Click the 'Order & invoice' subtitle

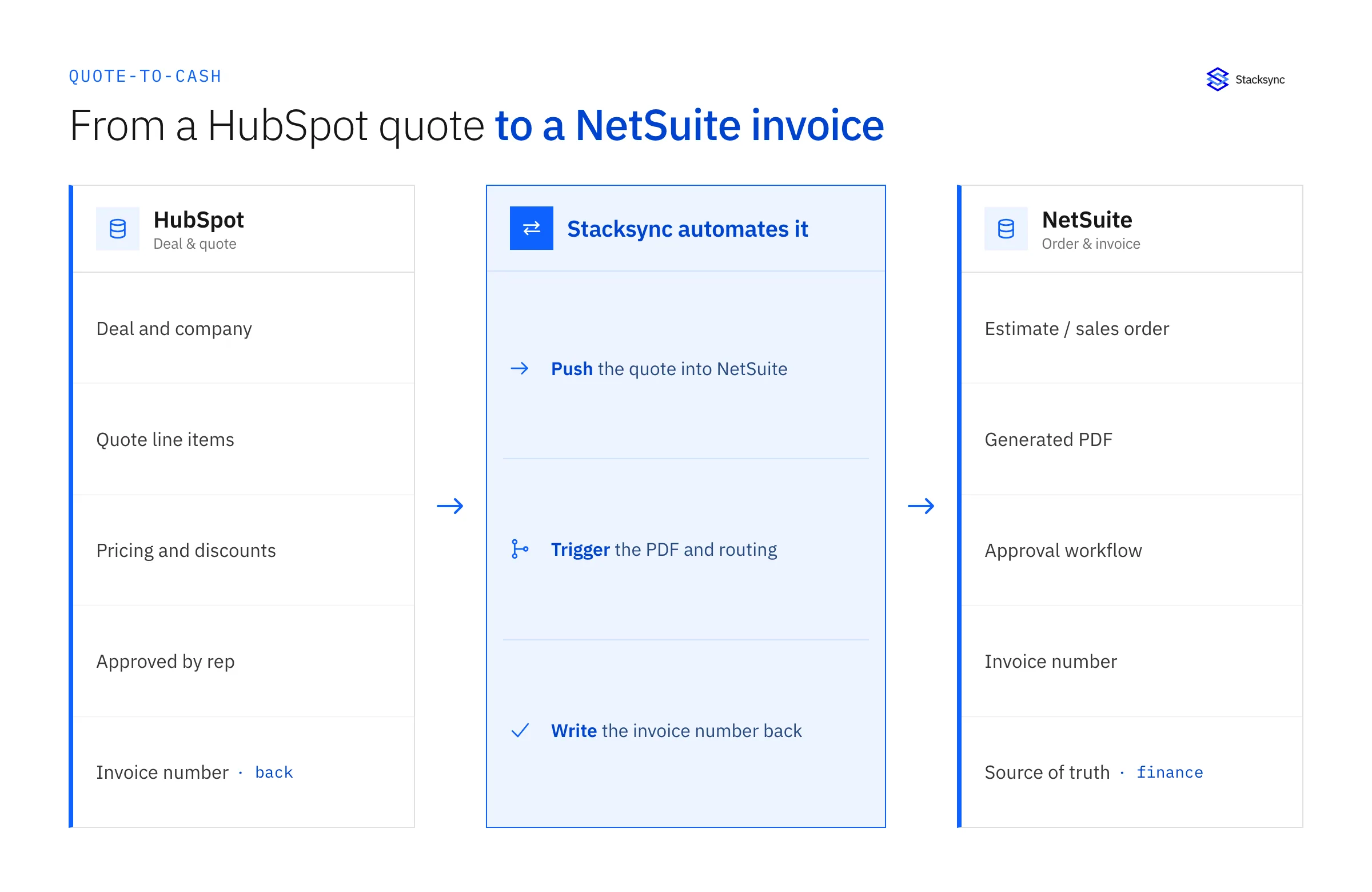coord(1091,244)
